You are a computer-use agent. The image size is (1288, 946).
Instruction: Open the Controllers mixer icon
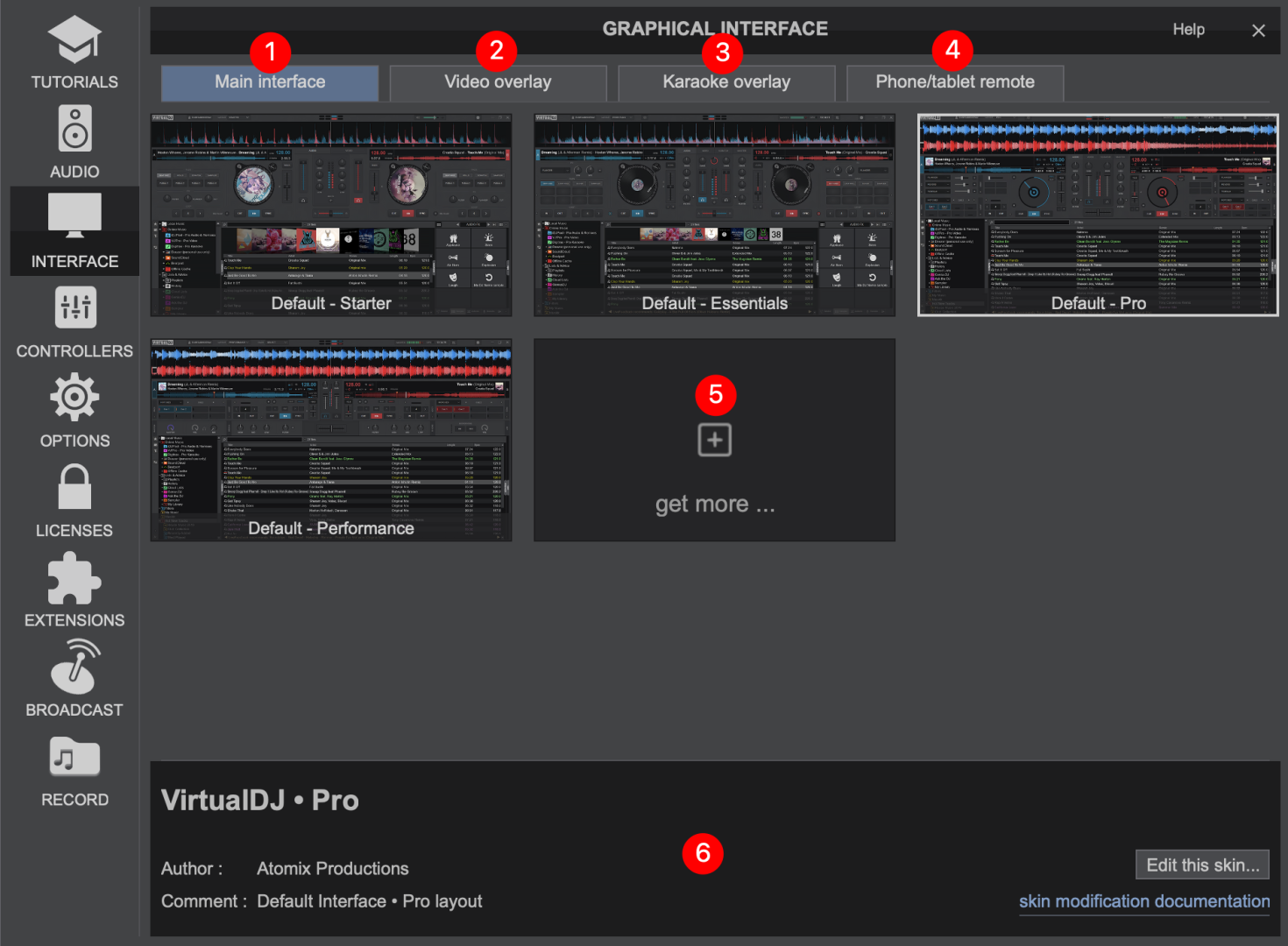(74, 307)
